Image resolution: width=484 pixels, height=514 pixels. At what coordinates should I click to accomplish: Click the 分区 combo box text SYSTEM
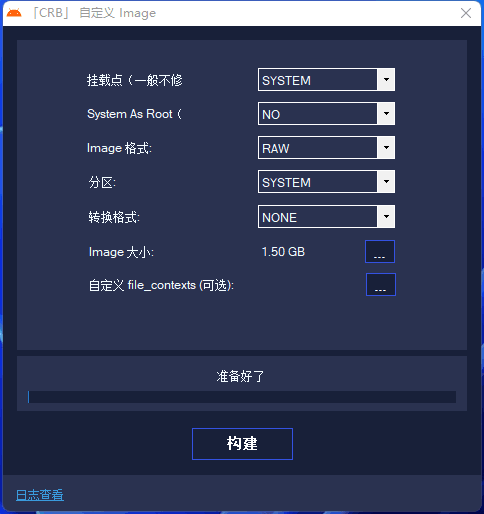point(286,182)
